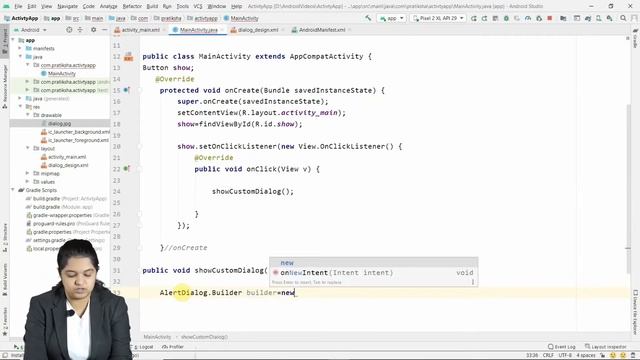Screen dimensions: 640x360
Task: Open the VCS menu
Action: (198, 6)
